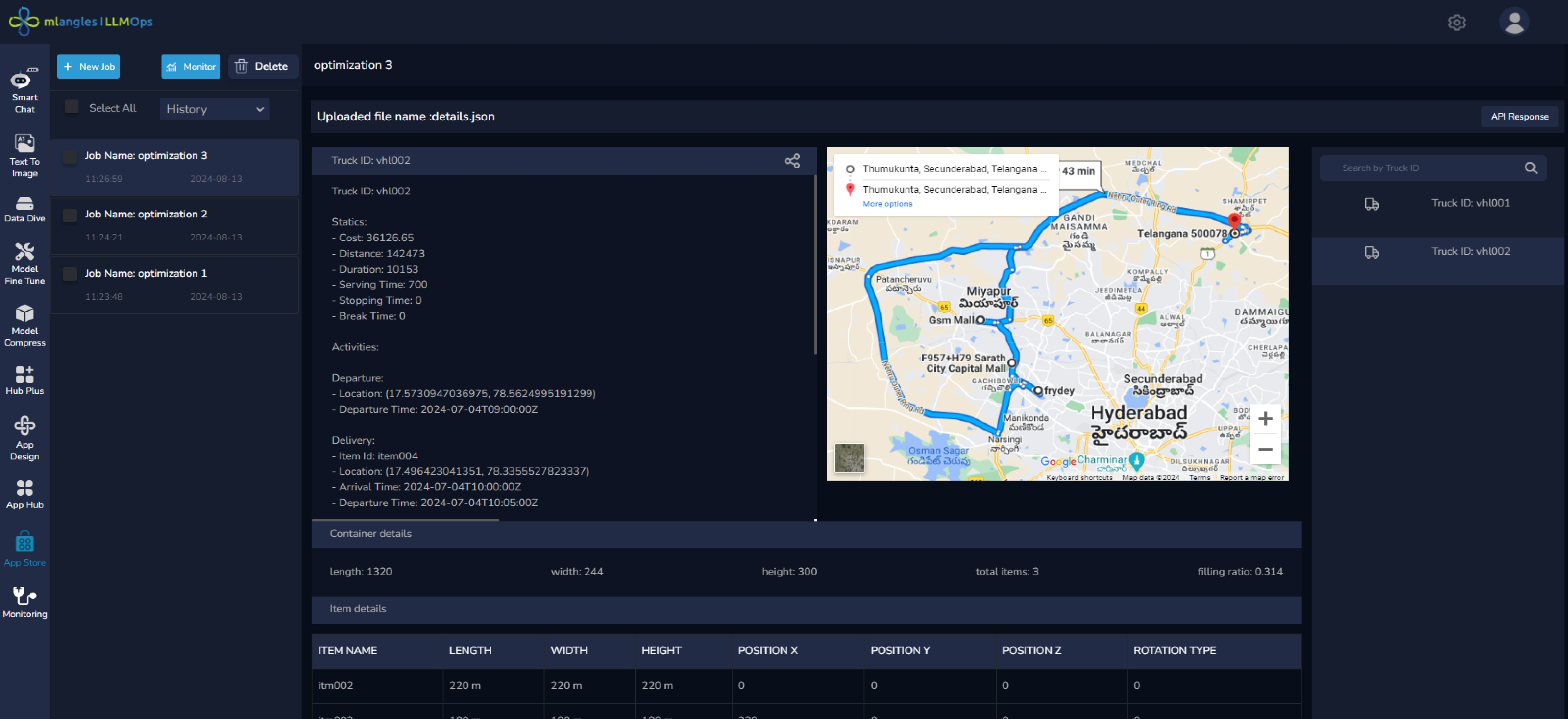Image resolution: width=1568 pixels, height=719 pixels.
Task: Click Report a map error link
Action: tap(1251, 478)
